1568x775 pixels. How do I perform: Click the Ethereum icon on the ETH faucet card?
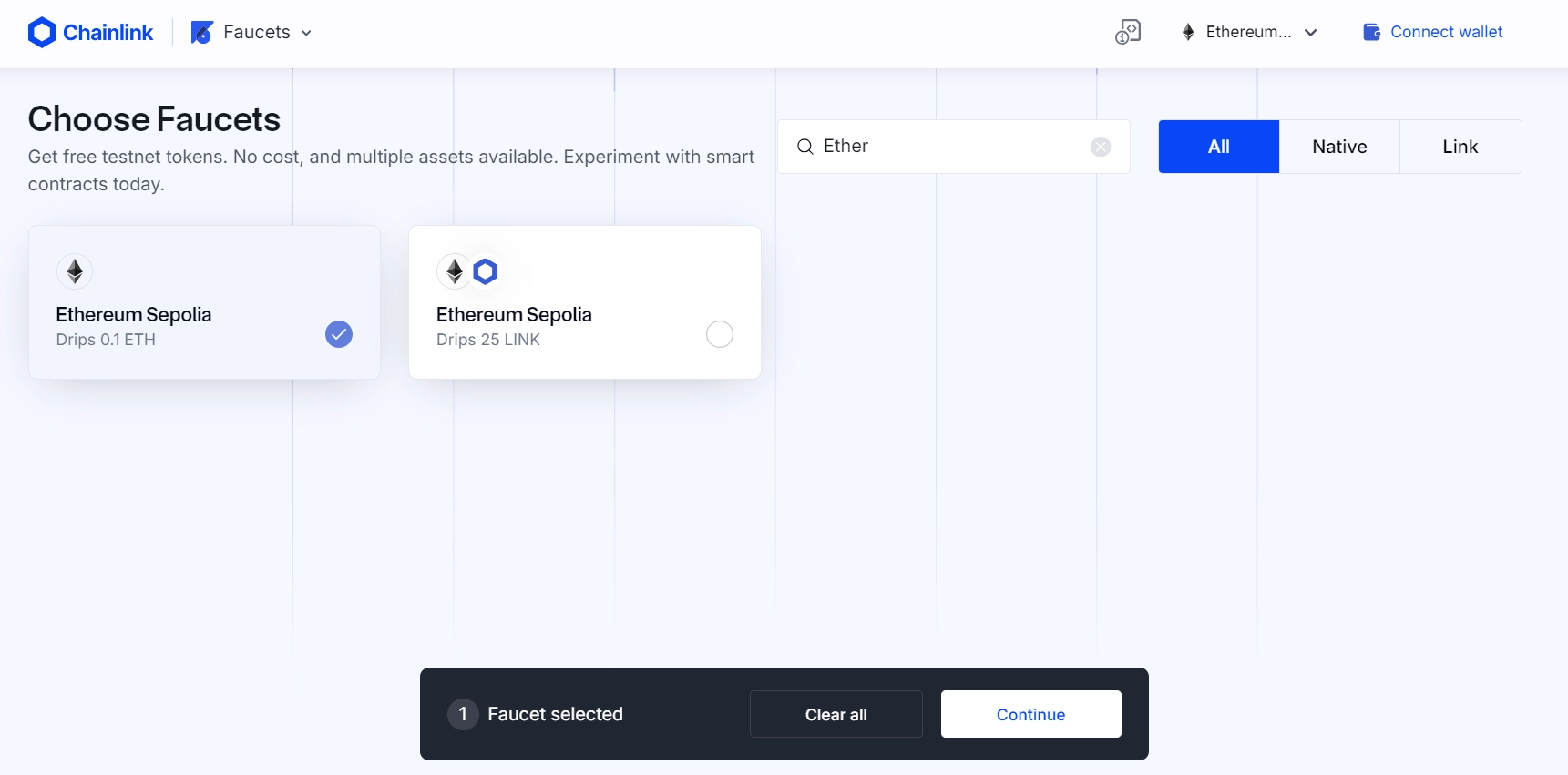pyautogui.click(x=75, y=271)
